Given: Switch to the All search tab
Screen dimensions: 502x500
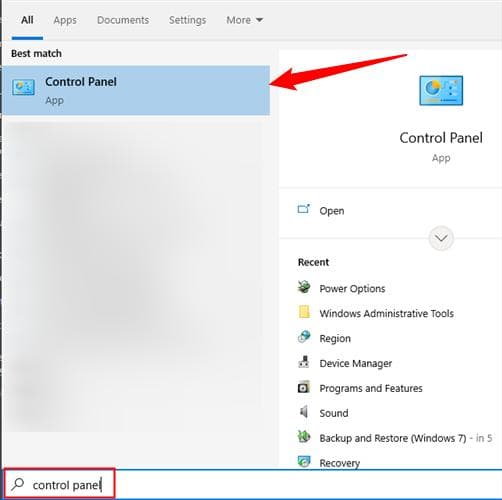Looking at the screenshot, I should pyautogui.click(x=27, y=20).
